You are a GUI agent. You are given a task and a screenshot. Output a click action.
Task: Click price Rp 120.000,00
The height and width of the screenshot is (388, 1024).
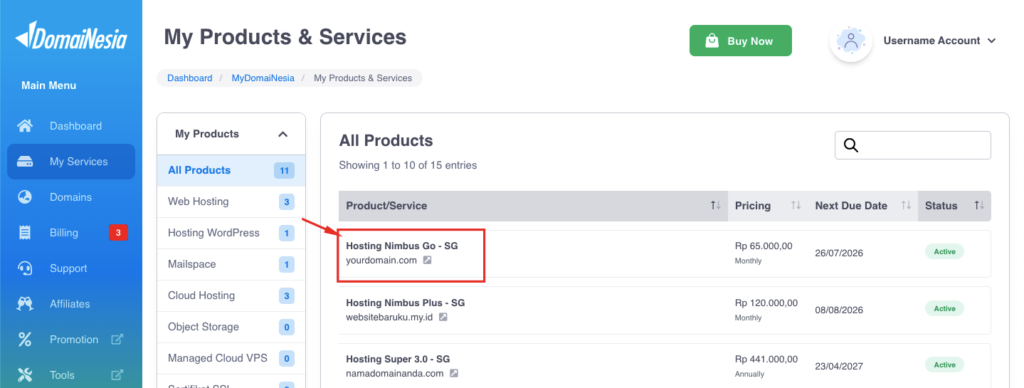tap(766, 303)
